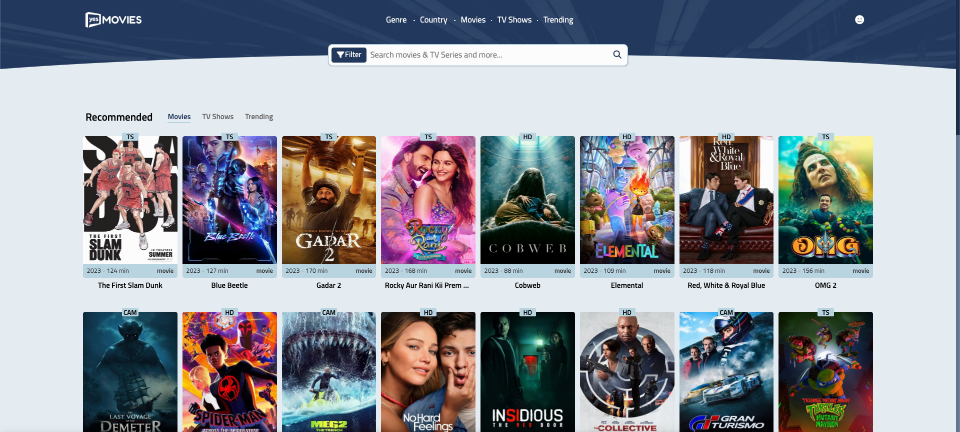This screenshot has height=432, width=960.
Task: Open Trending in top navigation
Action: coord(558,20)
